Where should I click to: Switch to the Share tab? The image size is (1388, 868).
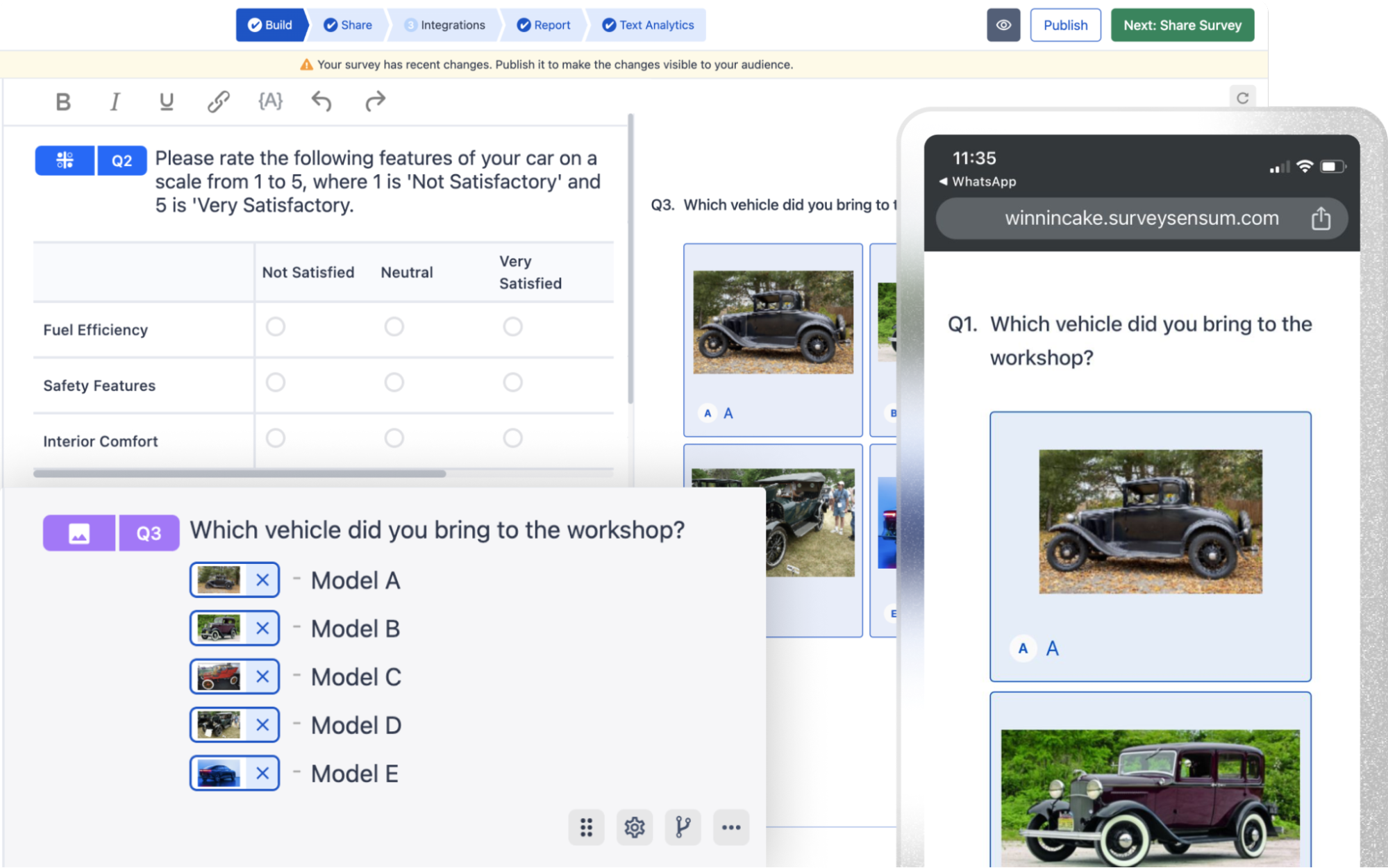tap(349, 25)
